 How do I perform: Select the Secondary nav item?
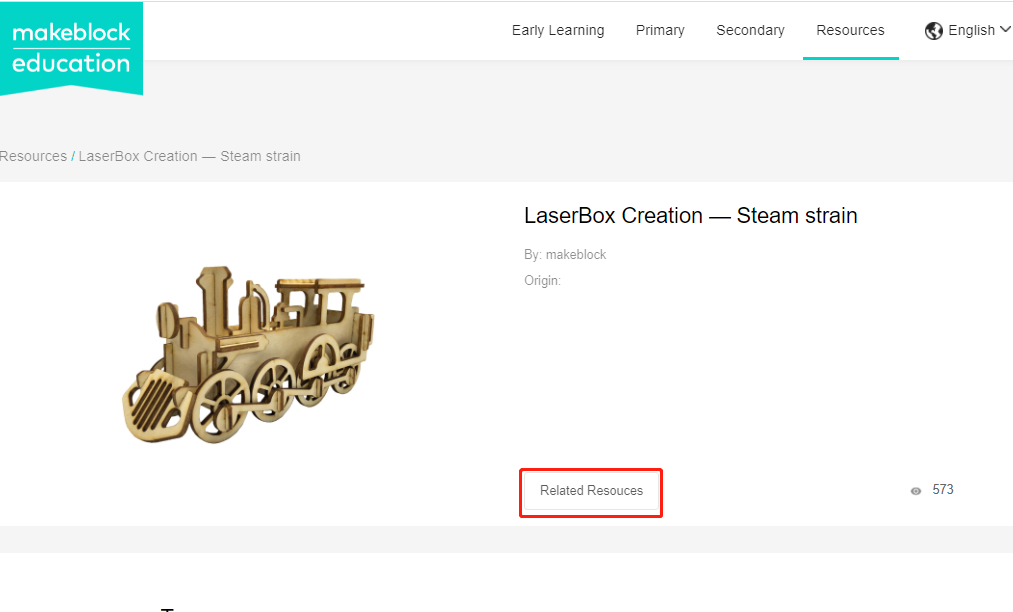(x=750, y=31)
